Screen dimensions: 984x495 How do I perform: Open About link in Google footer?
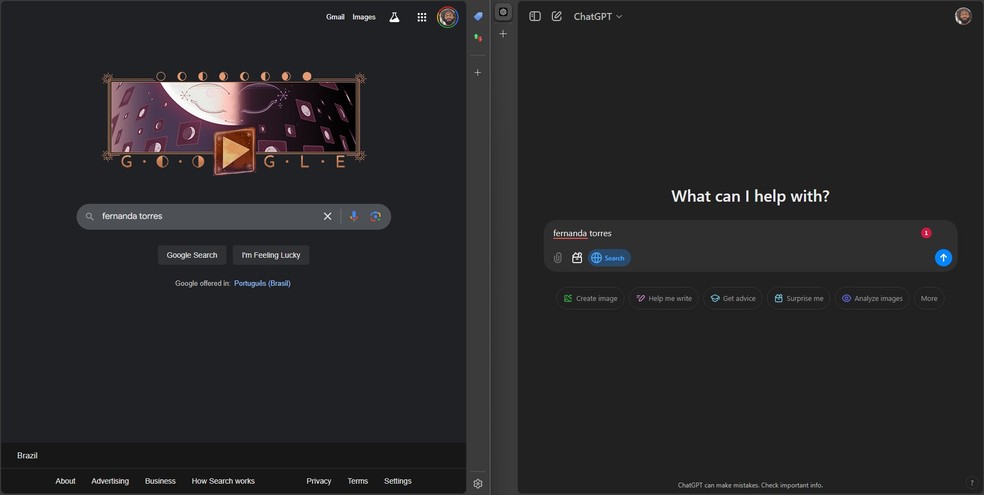[65, 481]
